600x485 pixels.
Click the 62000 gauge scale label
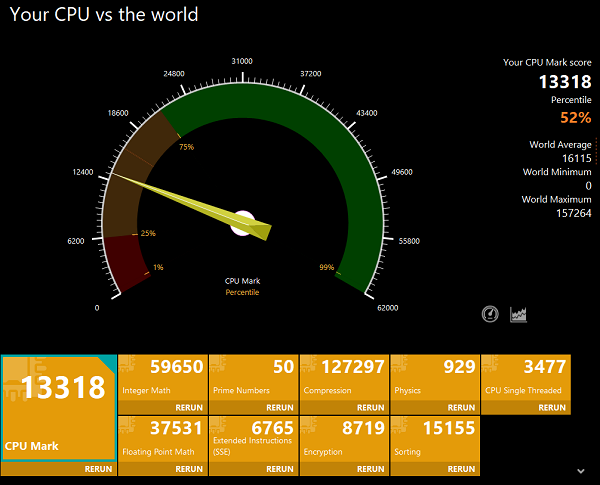point(388,308)
